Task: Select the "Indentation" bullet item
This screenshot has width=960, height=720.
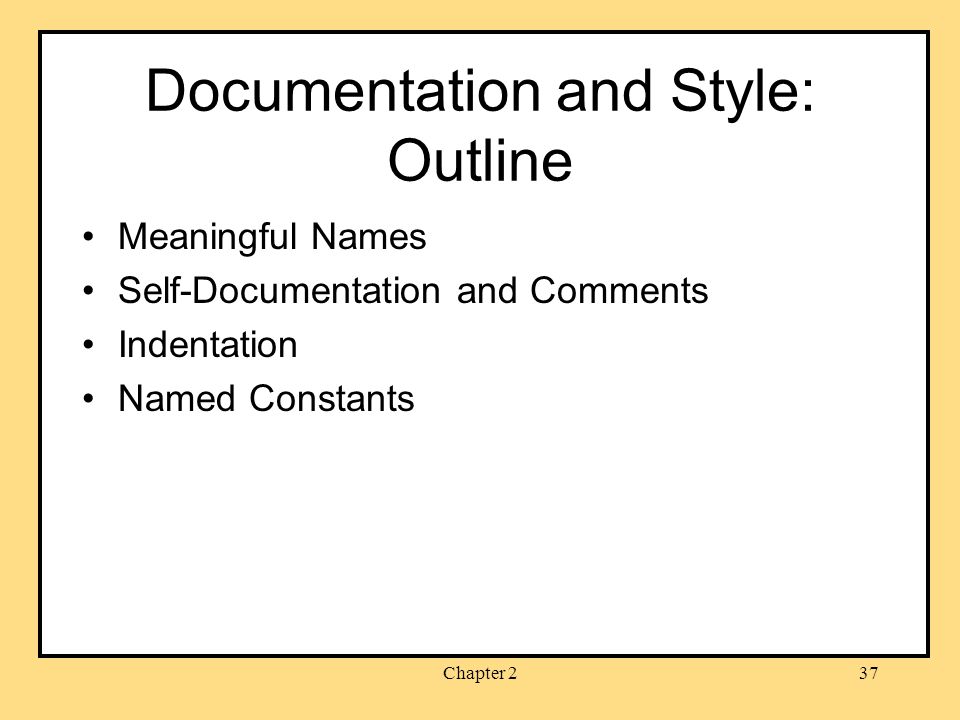Action: [x=208, y=345]
